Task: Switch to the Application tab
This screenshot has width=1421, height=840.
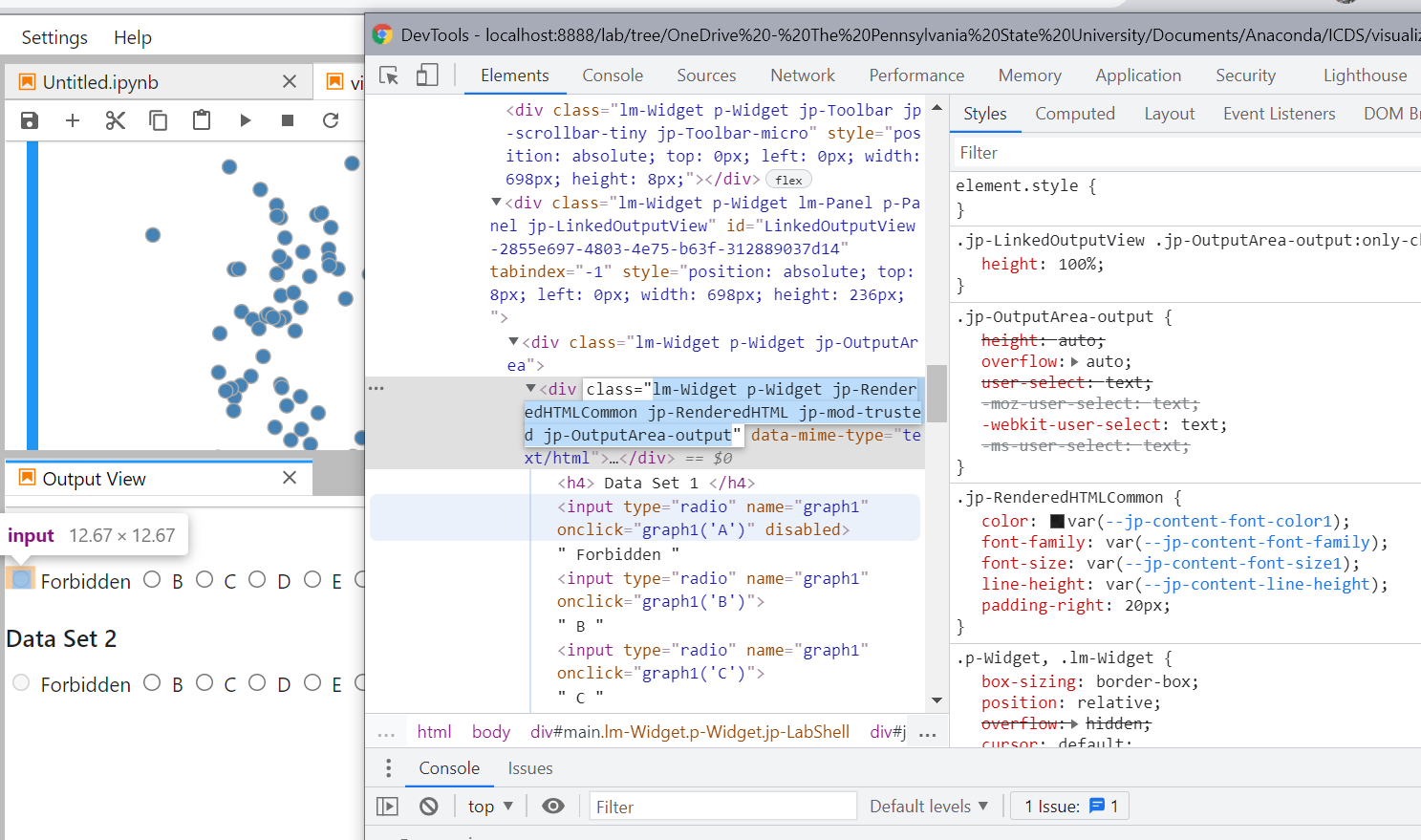Action: point(1138,75)
